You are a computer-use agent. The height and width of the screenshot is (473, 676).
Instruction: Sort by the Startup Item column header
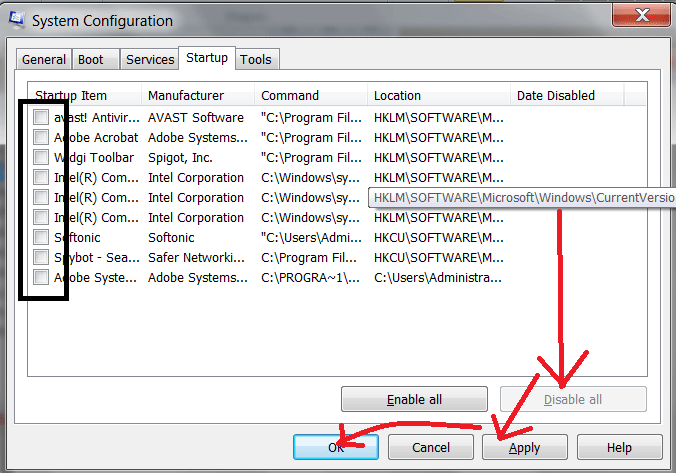[85, 95]
